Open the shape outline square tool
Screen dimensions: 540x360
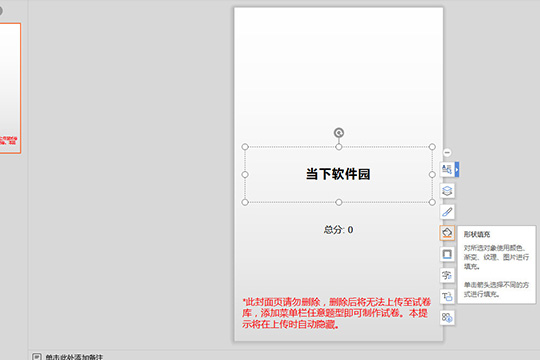click(x=447, y=254)
